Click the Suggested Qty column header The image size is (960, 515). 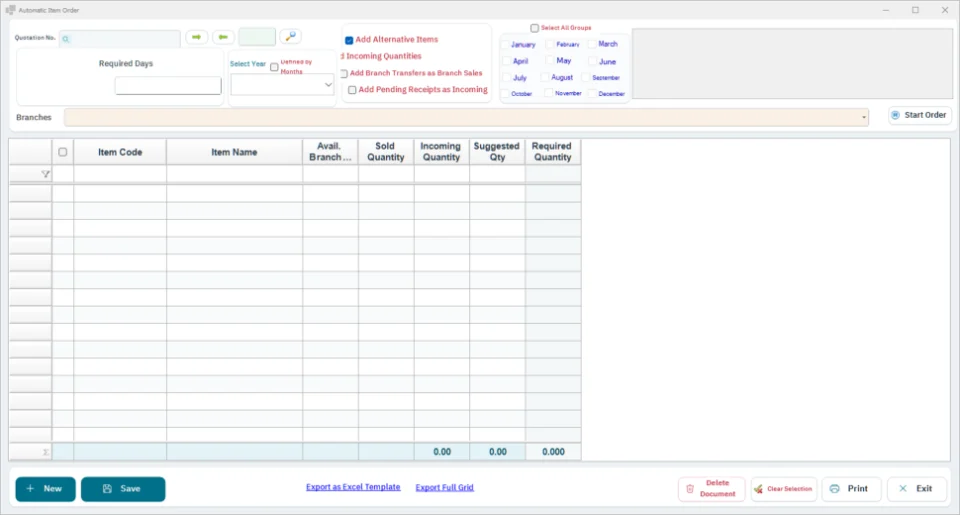(x=497, y=152)
